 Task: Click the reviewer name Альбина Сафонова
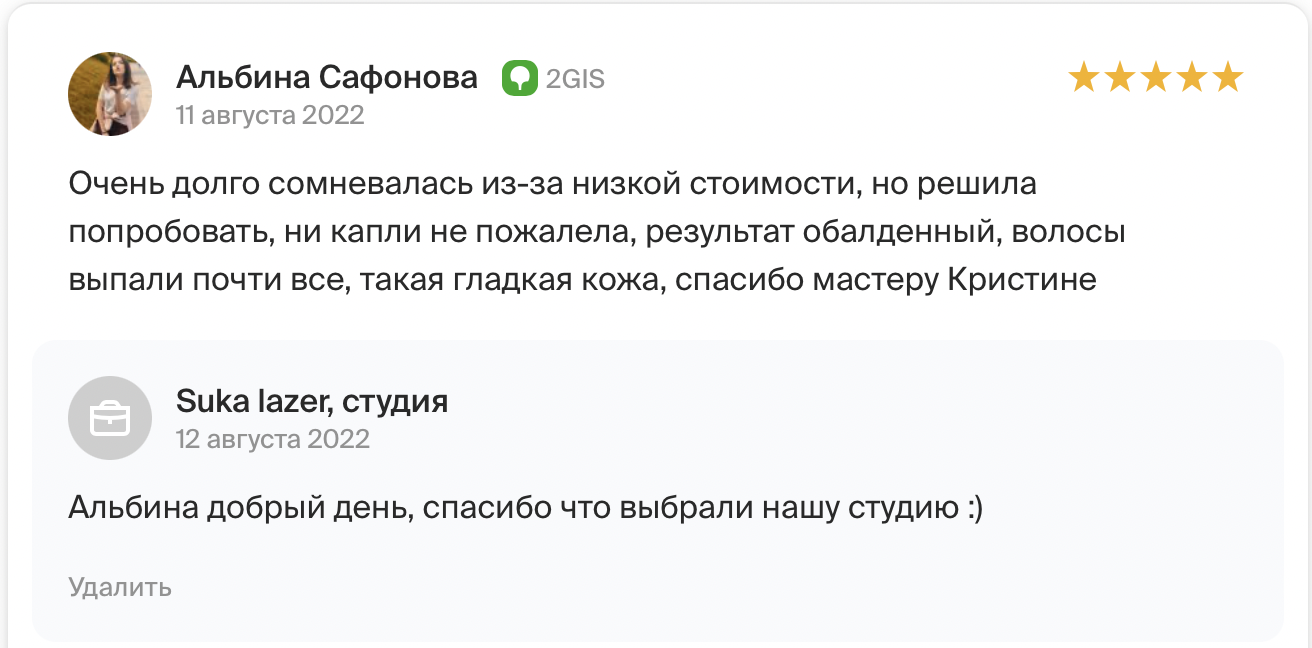click(x=327, y=77)
